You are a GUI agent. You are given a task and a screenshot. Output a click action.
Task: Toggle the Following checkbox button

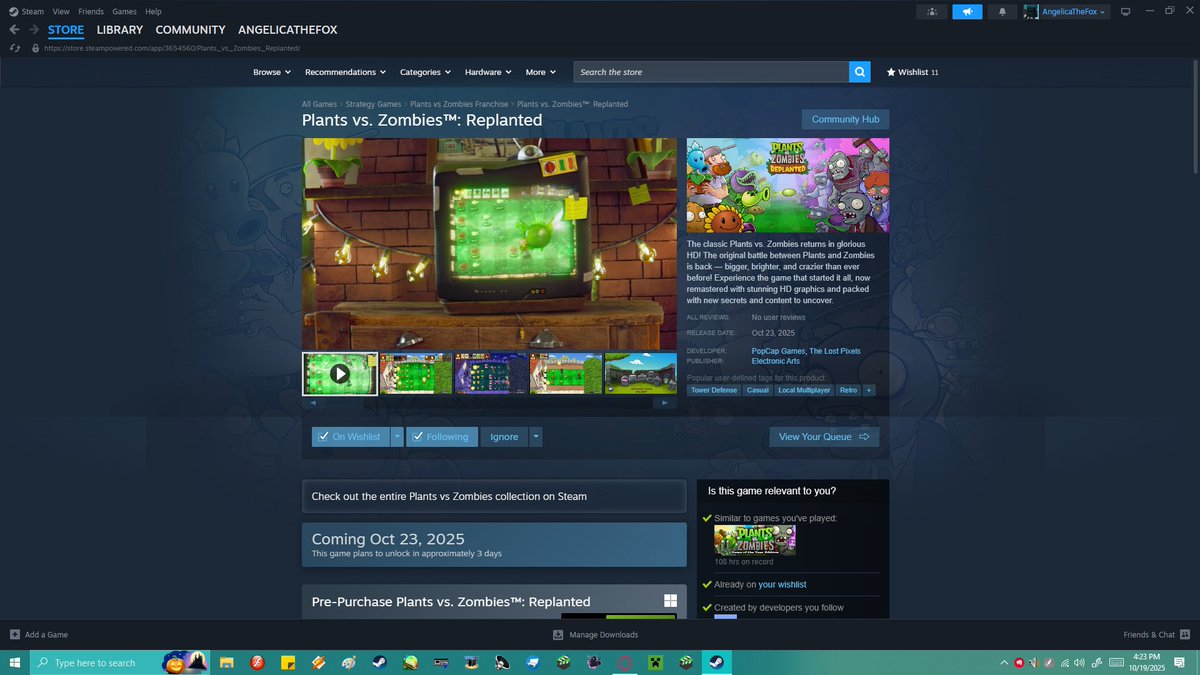click(442, 437)
